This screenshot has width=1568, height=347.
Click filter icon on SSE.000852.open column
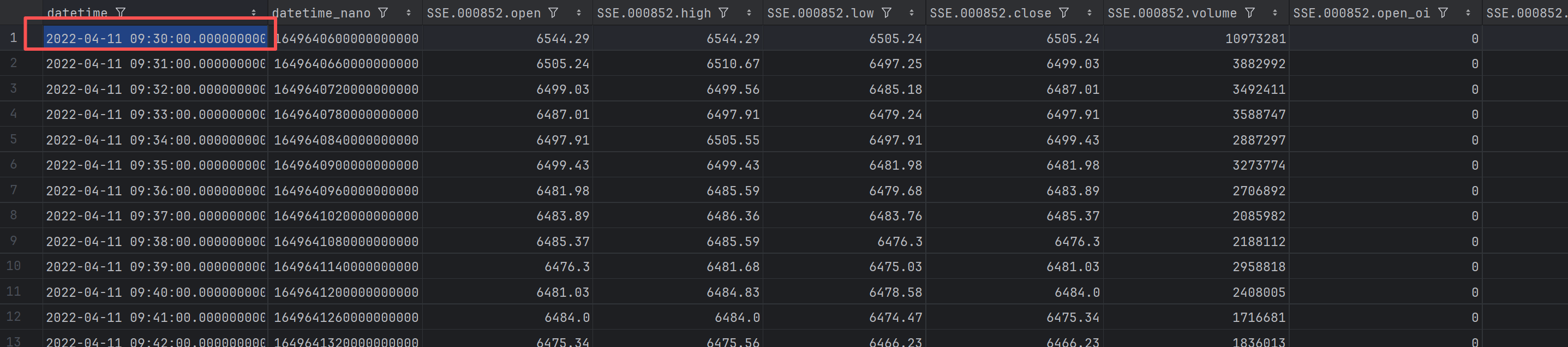[x=553, y=12]
